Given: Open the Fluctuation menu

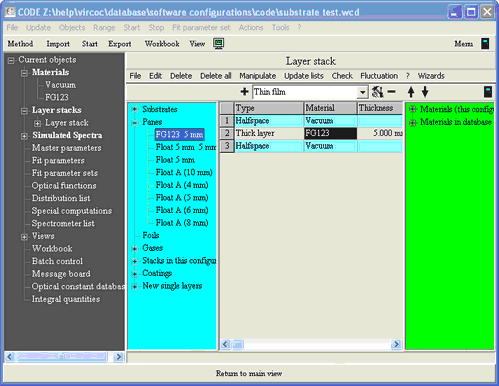Looking at the screenshot, I should point(379,76).
